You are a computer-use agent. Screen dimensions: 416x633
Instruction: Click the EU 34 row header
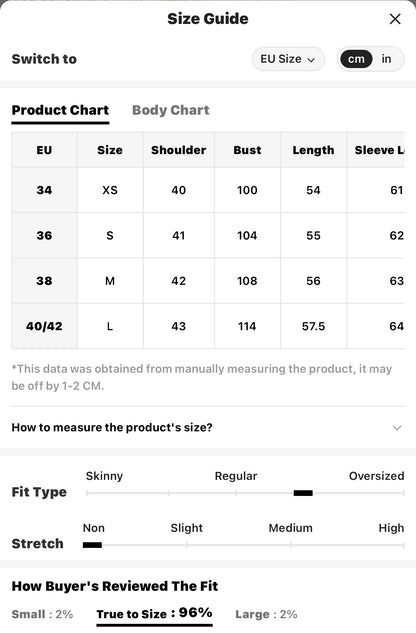(44, 190)
